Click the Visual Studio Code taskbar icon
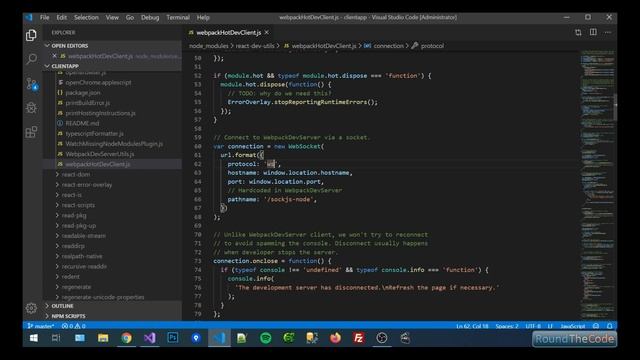The image size is (640, 360). pos(219,338)
